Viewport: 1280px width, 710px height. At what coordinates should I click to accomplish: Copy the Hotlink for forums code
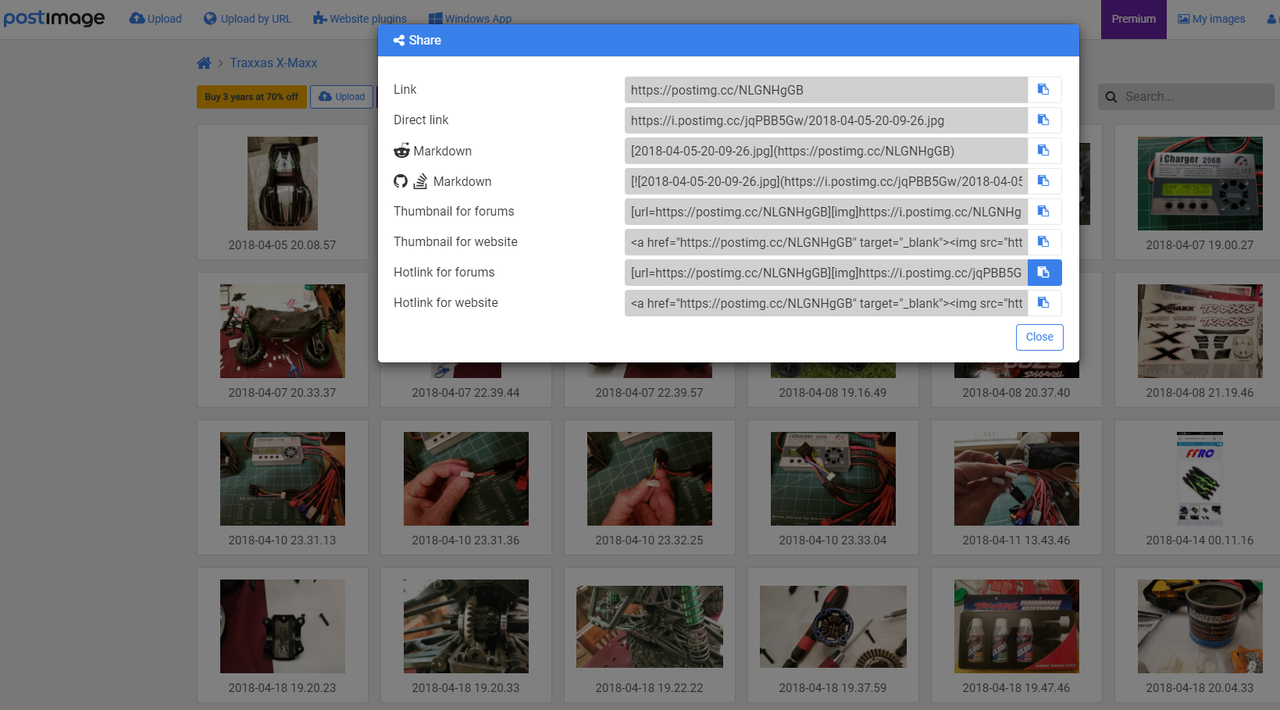coord(1044,272)
